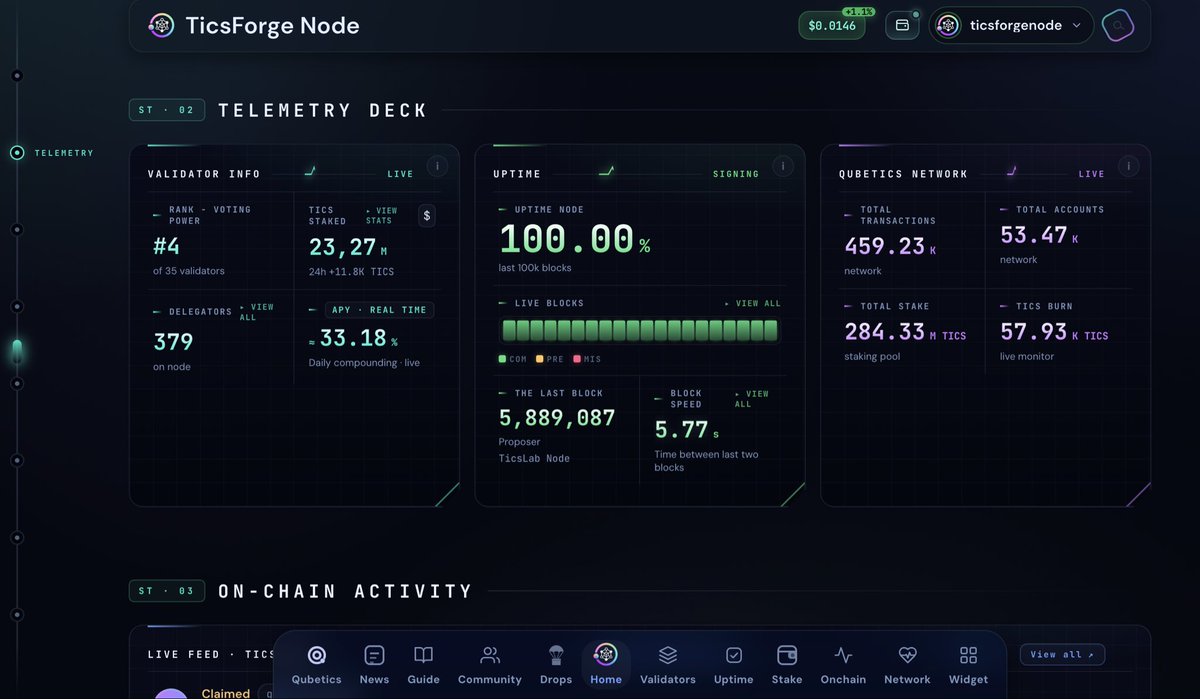Click the wallet icon in header
Screen dimensions: 1200x699
902,25
